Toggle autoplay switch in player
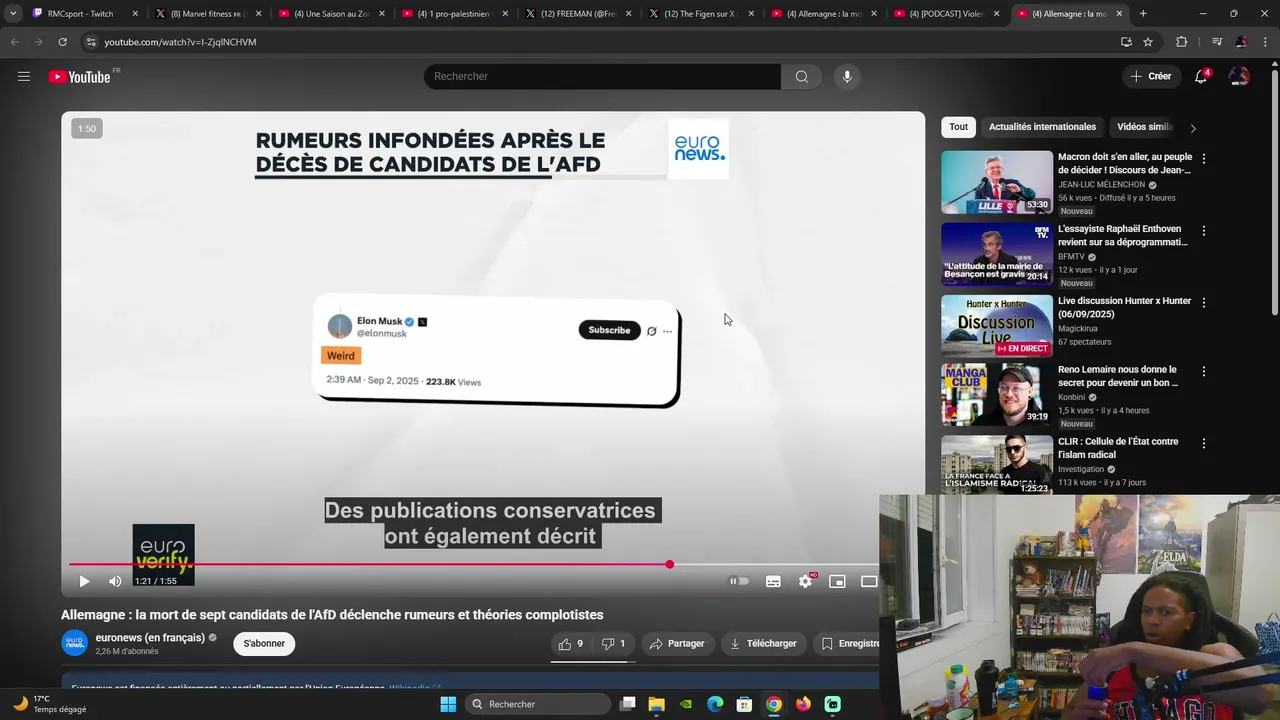 click(x=739, y=581)
